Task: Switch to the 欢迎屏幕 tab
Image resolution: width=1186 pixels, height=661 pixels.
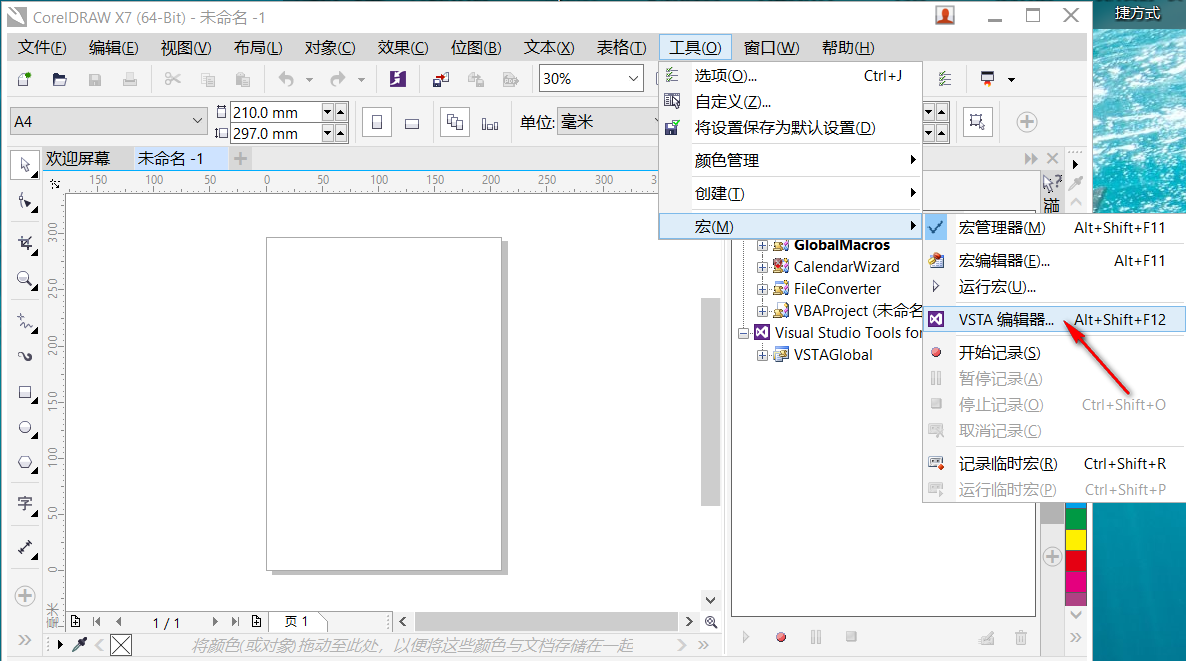Action: tap(78, 159)
